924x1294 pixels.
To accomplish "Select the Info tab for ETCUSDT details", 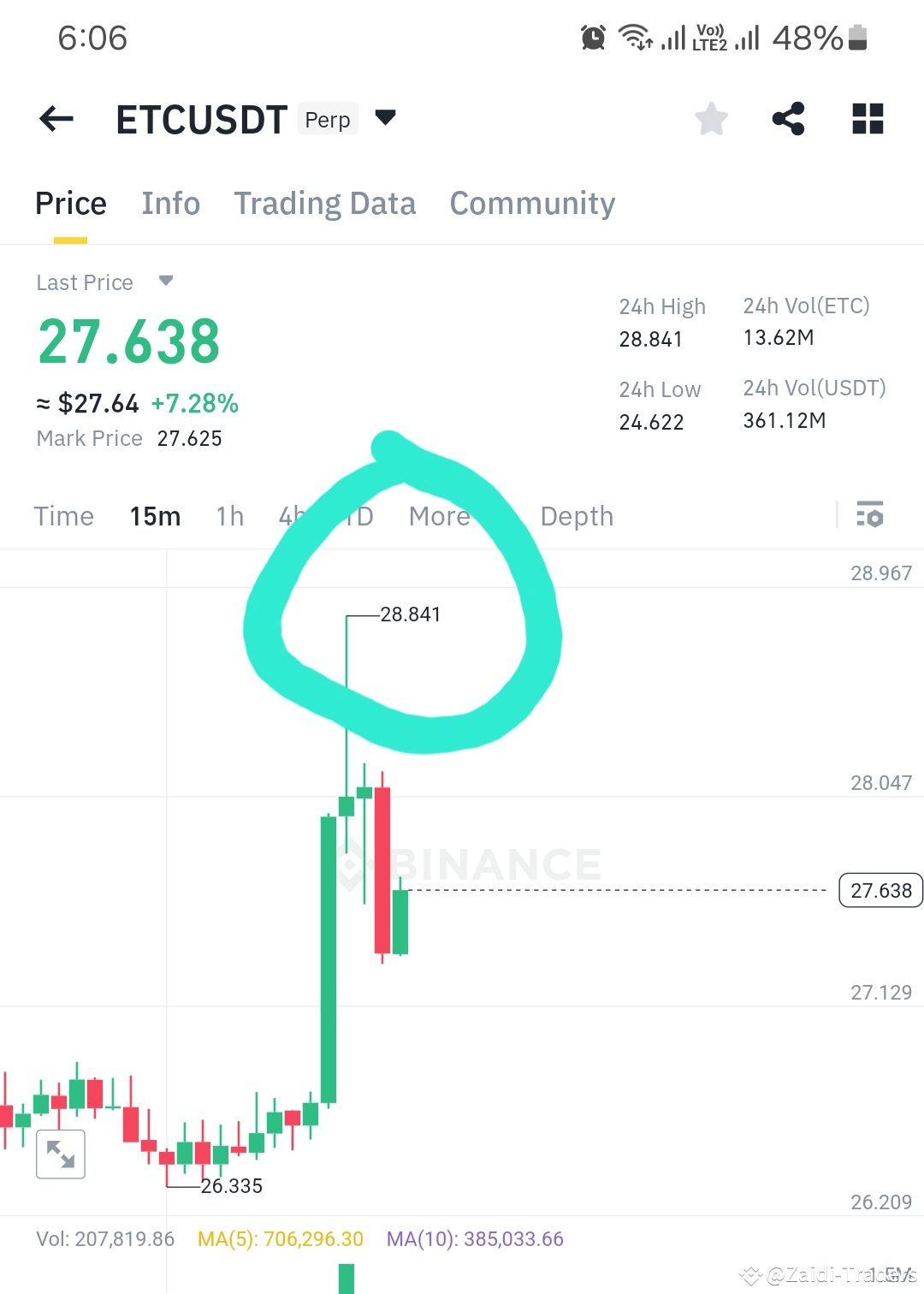I will pyautogui.click(x=170, y=203).
